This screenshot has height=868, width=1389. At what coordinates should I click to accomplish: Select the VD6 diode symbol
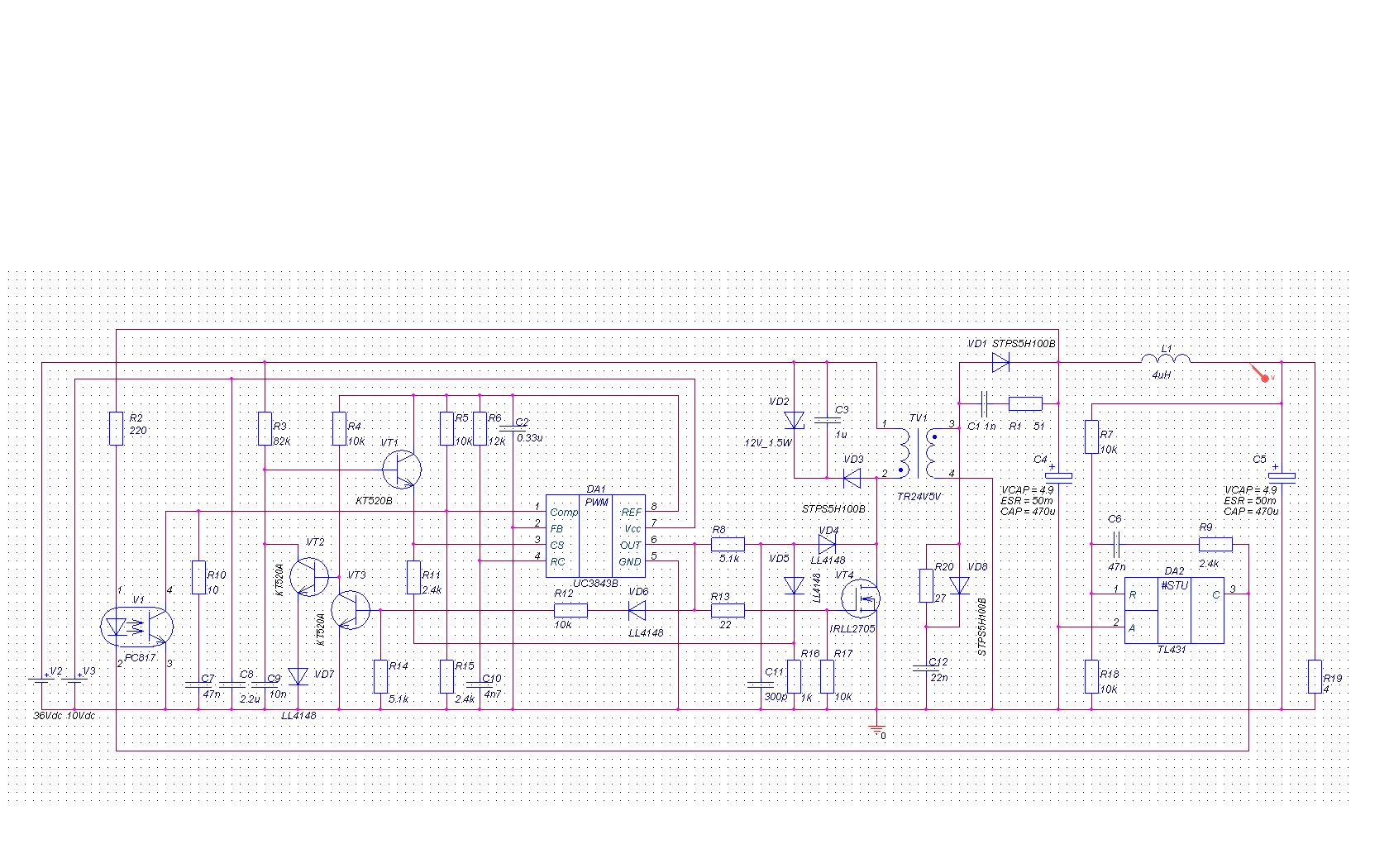pos(637,610)
